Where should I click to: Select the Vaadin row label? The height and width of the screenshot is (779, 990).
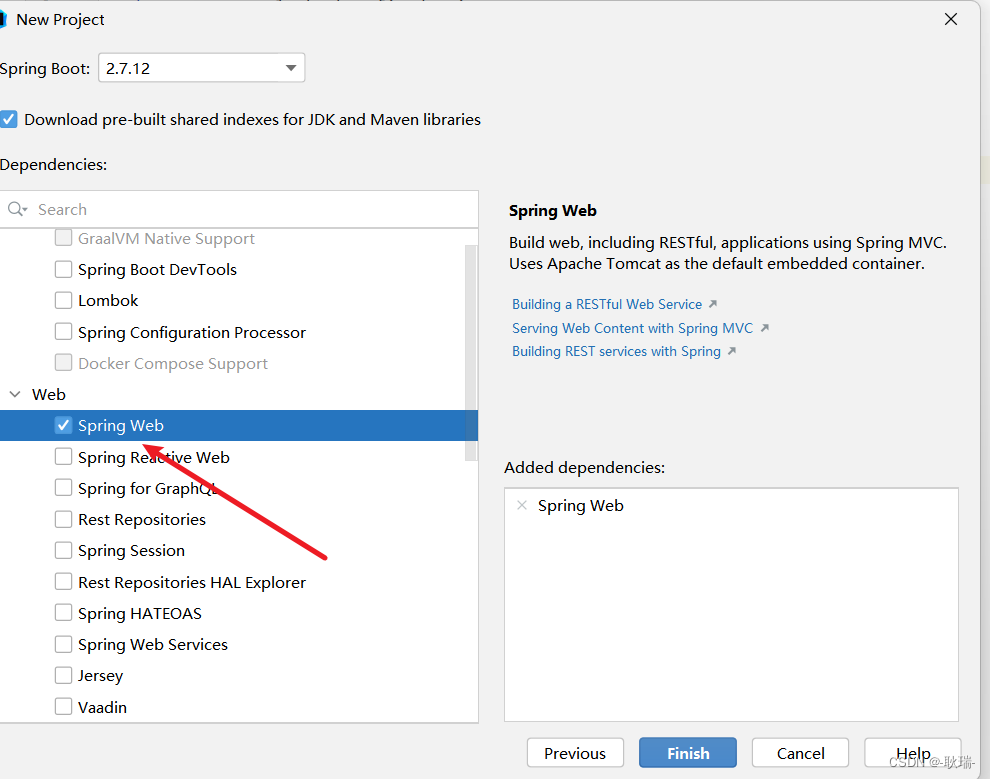pyautogui.click(x=102, y=707)
